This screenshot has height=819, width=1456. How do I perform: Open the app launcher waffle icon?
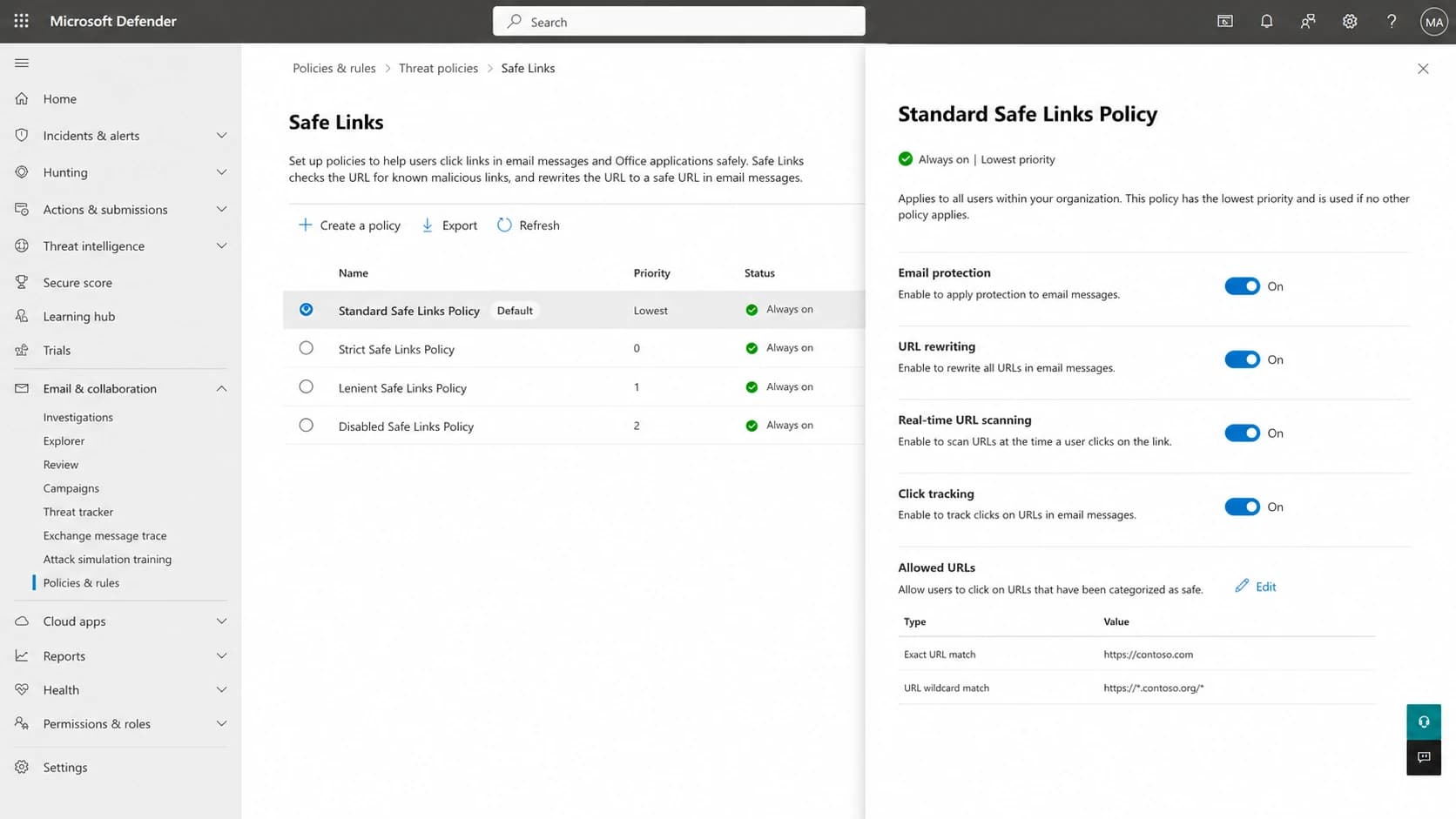pos(22,21)
